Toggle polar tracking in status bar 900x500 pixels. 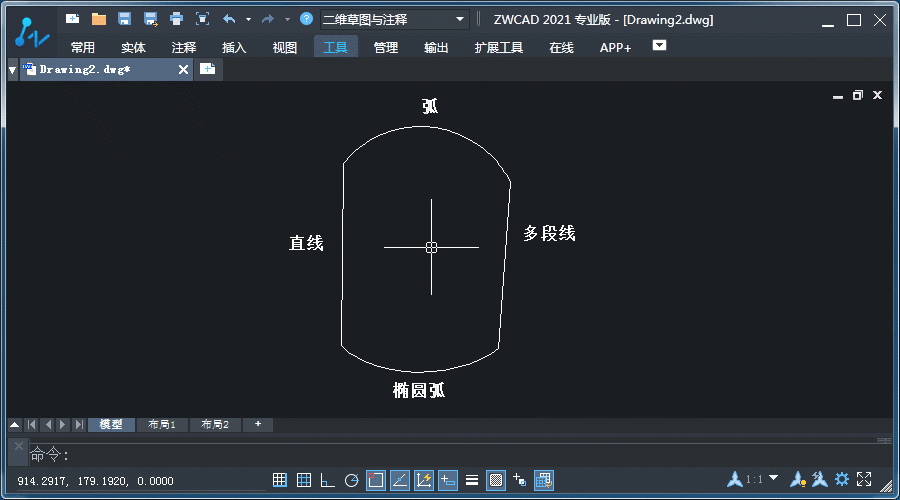coord(351,480)
